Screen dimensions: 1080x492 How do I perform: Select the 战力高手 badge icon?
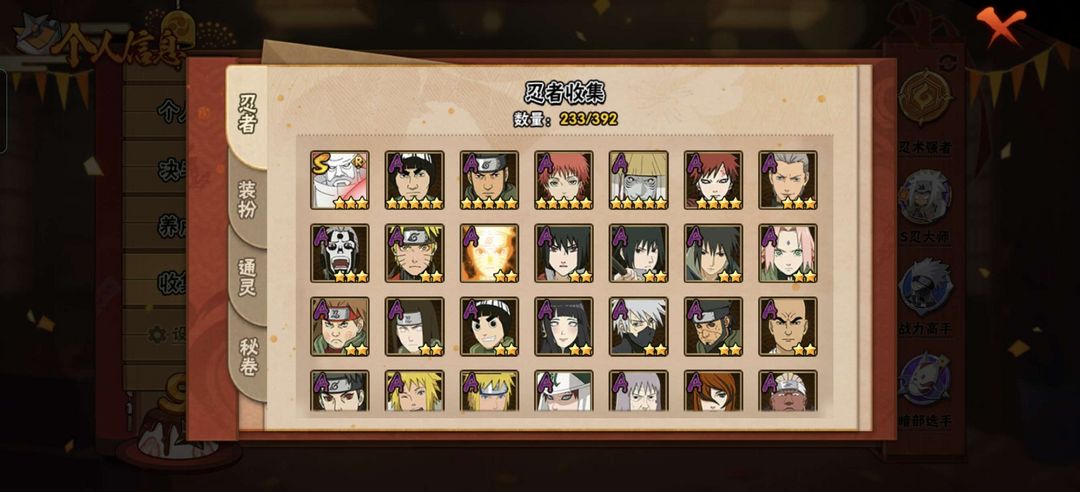[x=925, y=287]
